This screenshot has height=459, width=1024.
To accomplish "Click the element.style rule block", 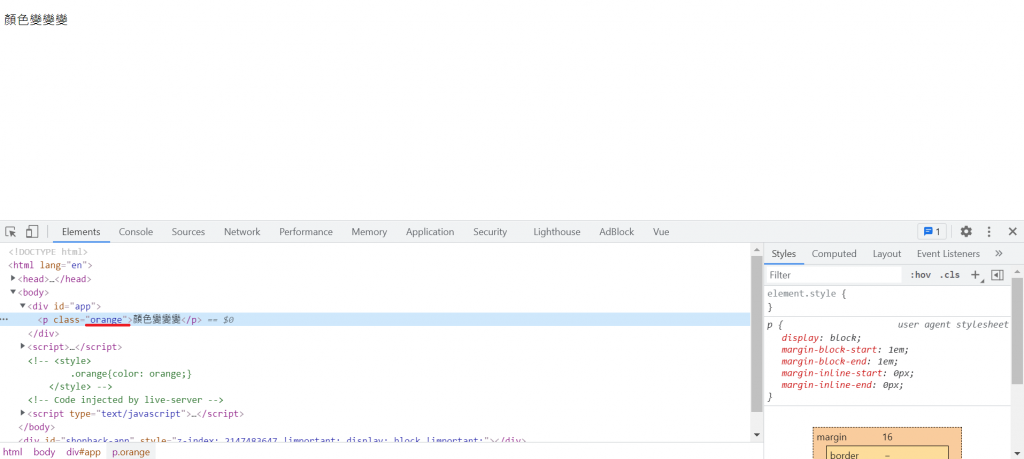I will pyautogui.click(x=888, y=300).
